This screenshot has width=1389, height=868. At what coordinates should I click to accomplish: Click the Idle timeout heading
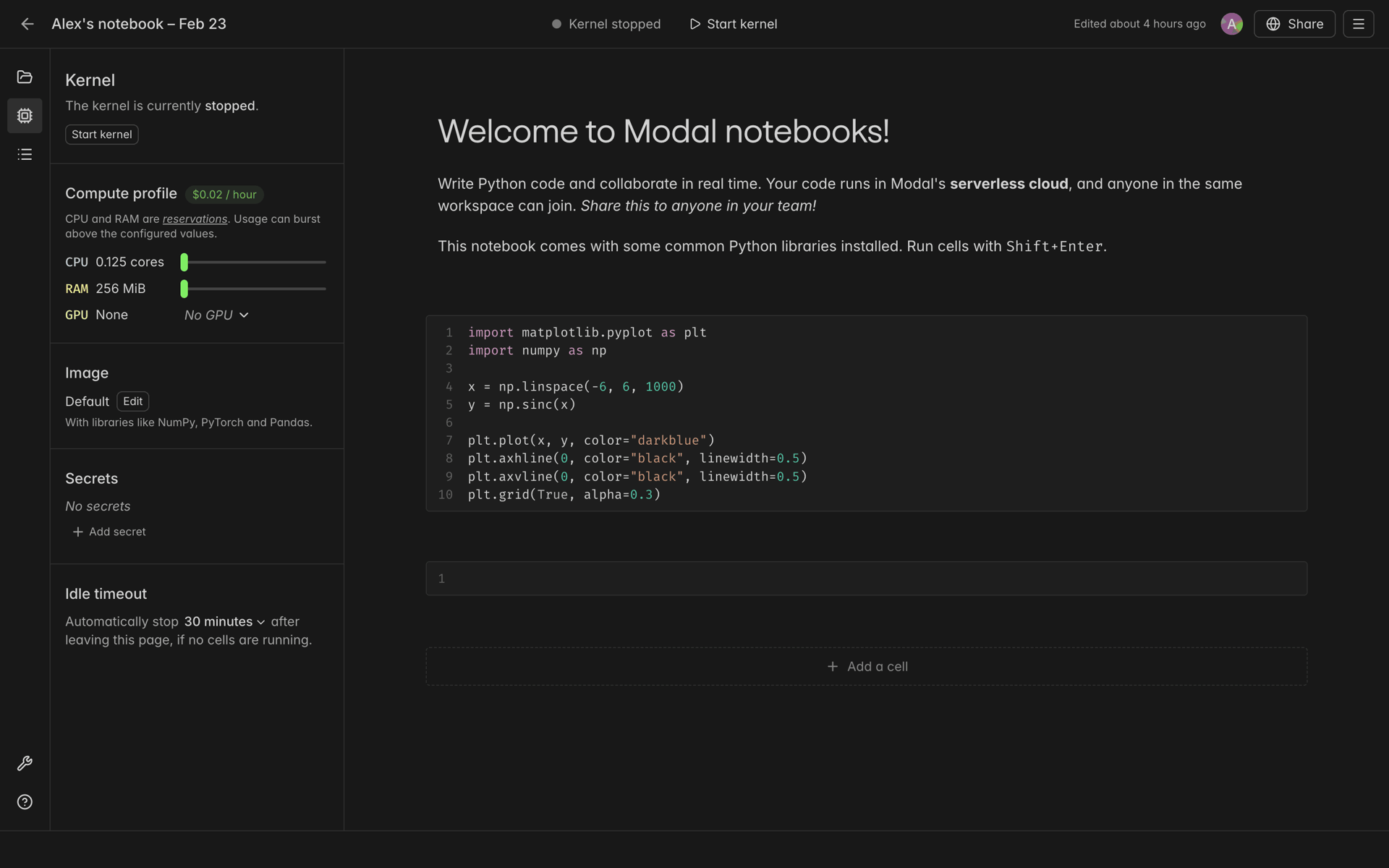[106, 594]
